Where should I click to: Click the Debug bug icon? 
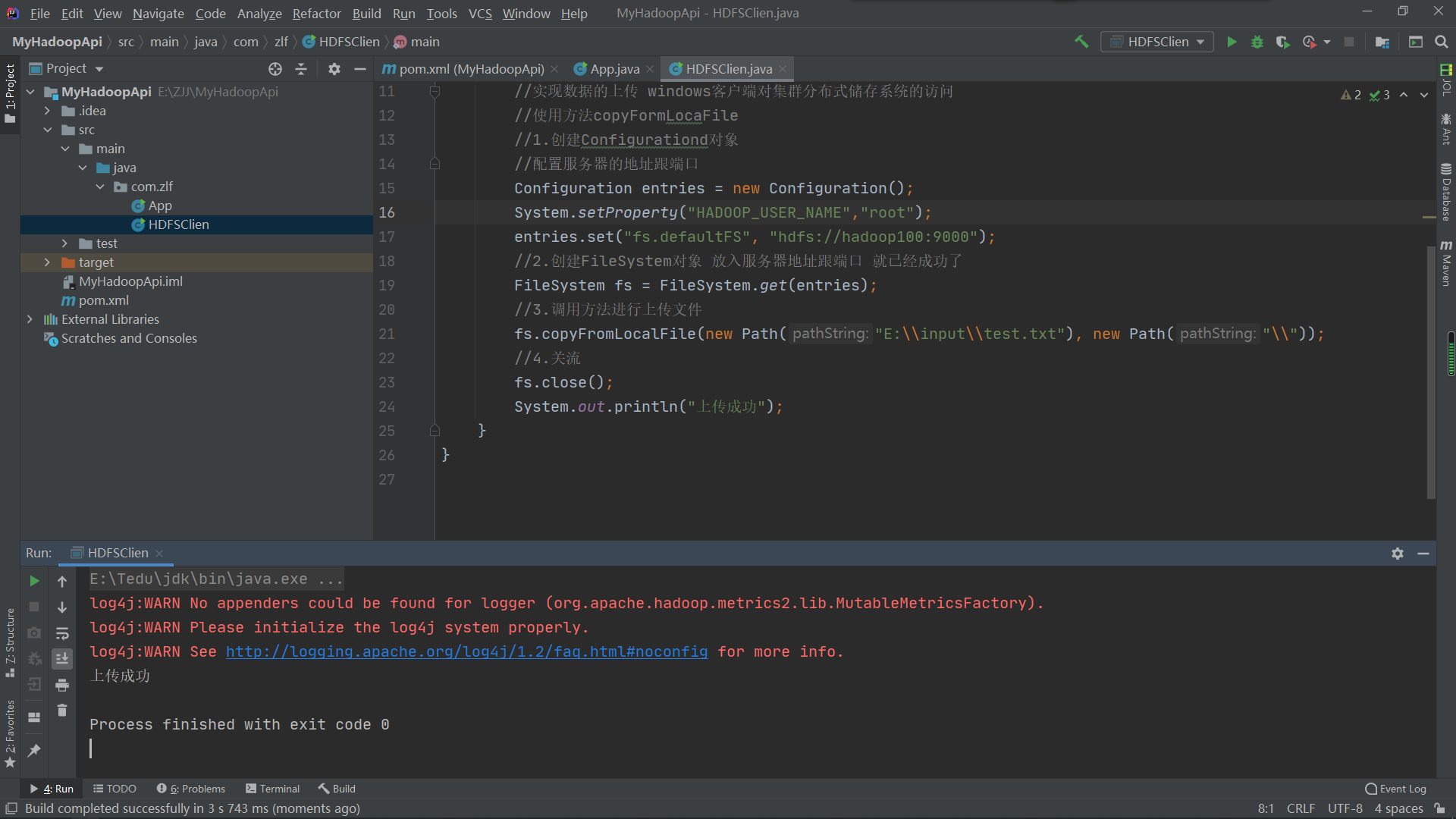1257,42
